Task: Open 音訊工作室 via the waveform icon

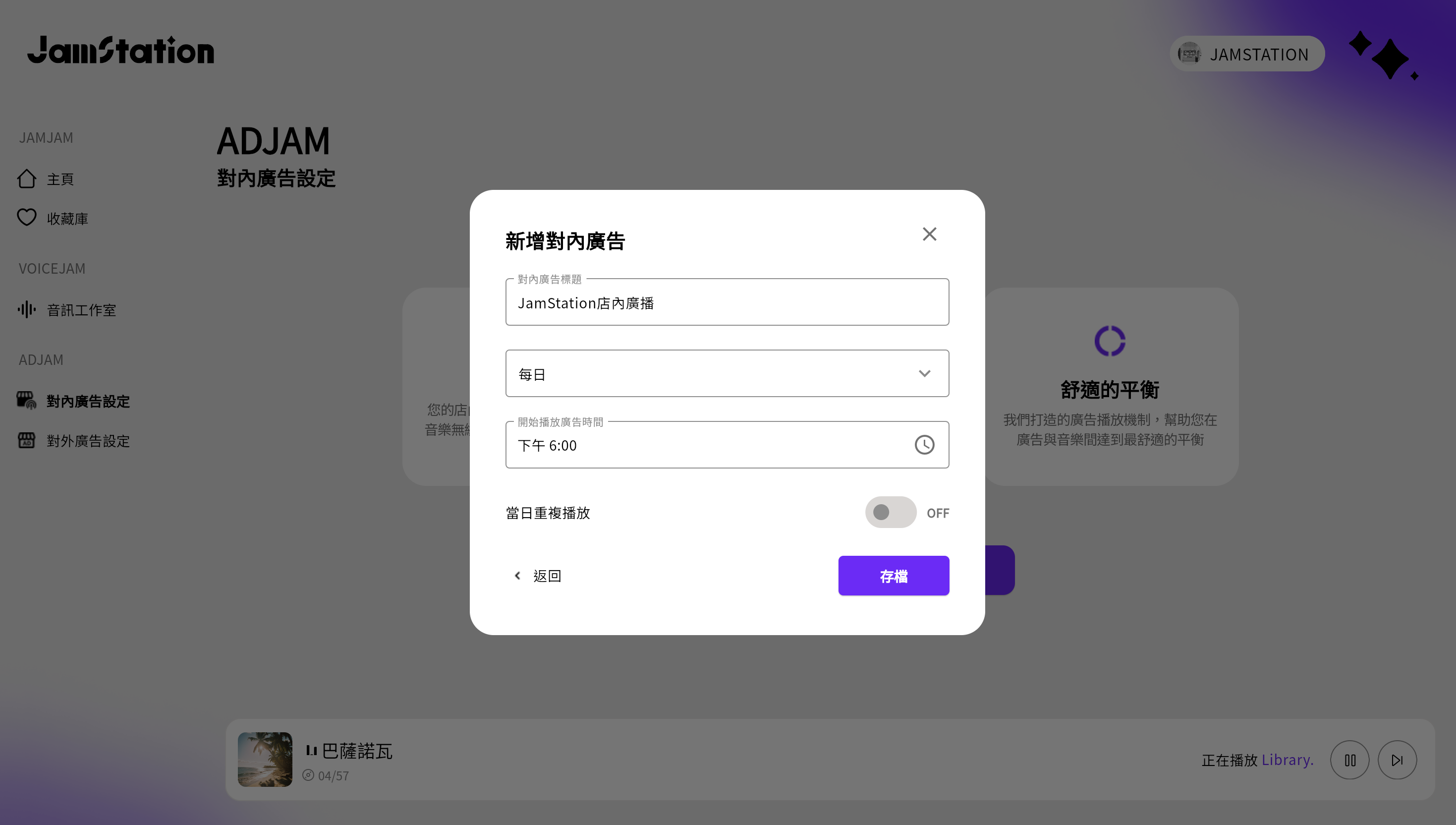Action: pos(27,309)
